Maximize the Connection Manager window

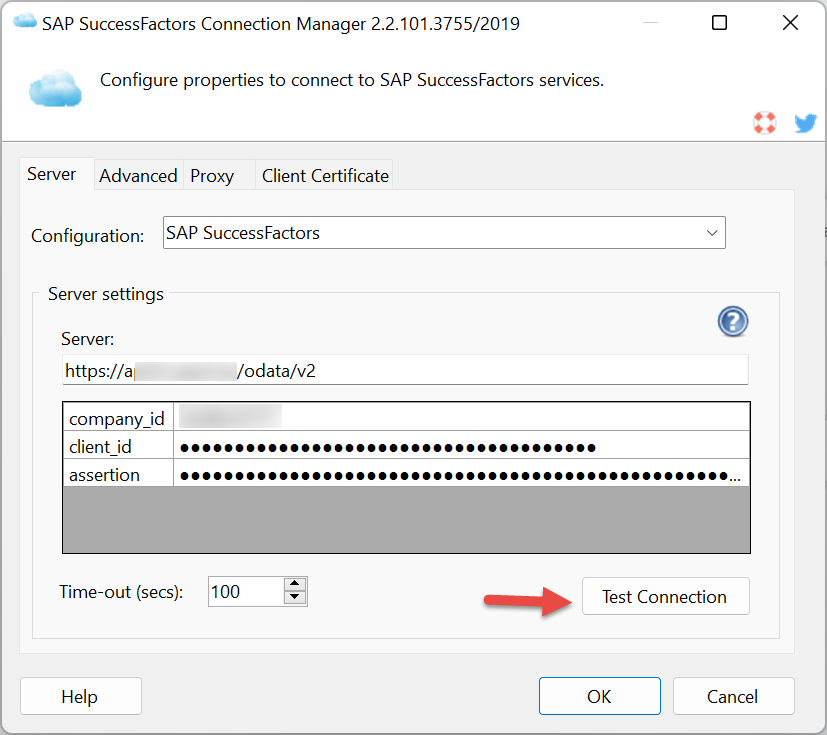click(719, 23)
